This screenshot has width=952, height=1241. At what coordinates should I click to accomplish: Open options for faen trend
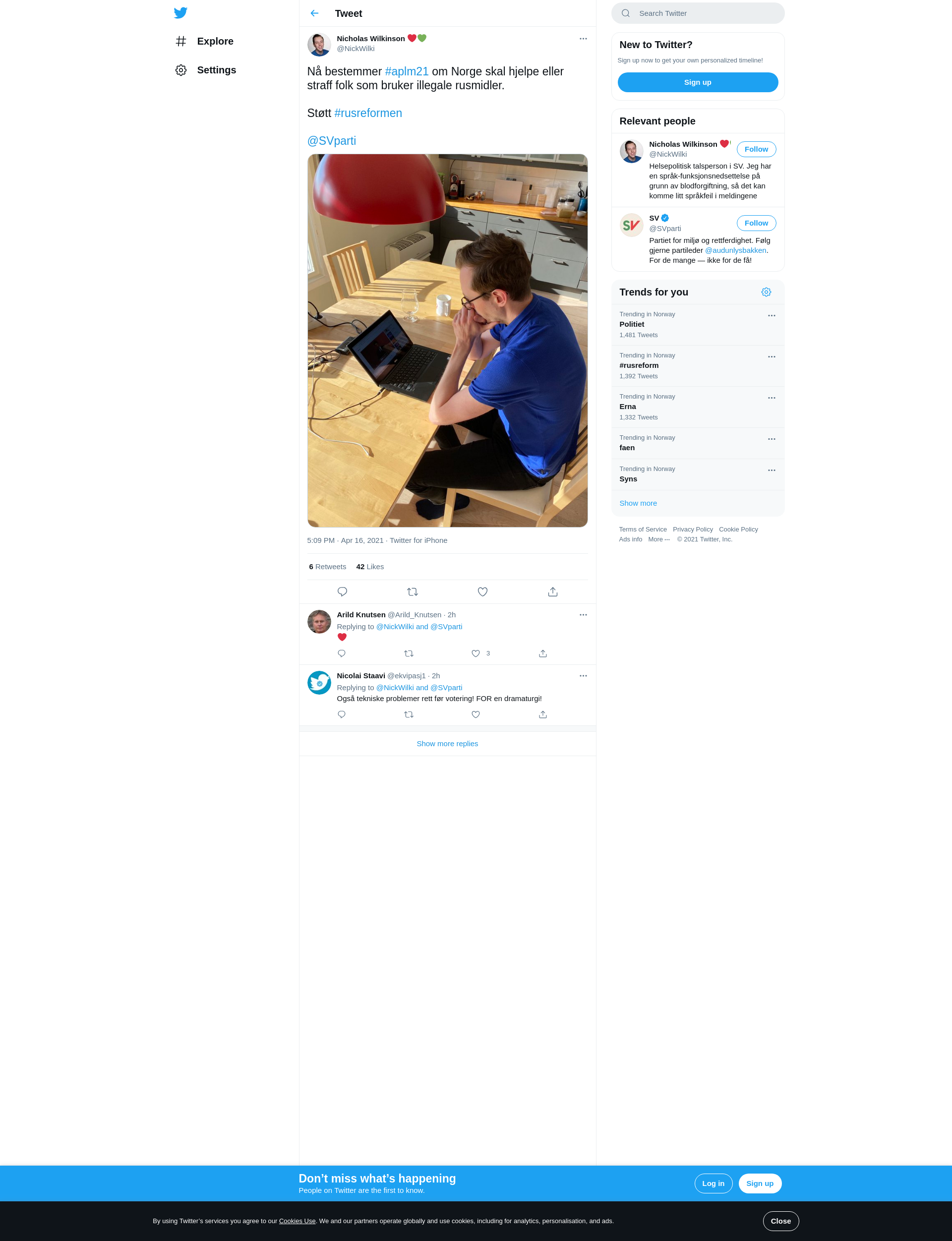click(771, 439)
